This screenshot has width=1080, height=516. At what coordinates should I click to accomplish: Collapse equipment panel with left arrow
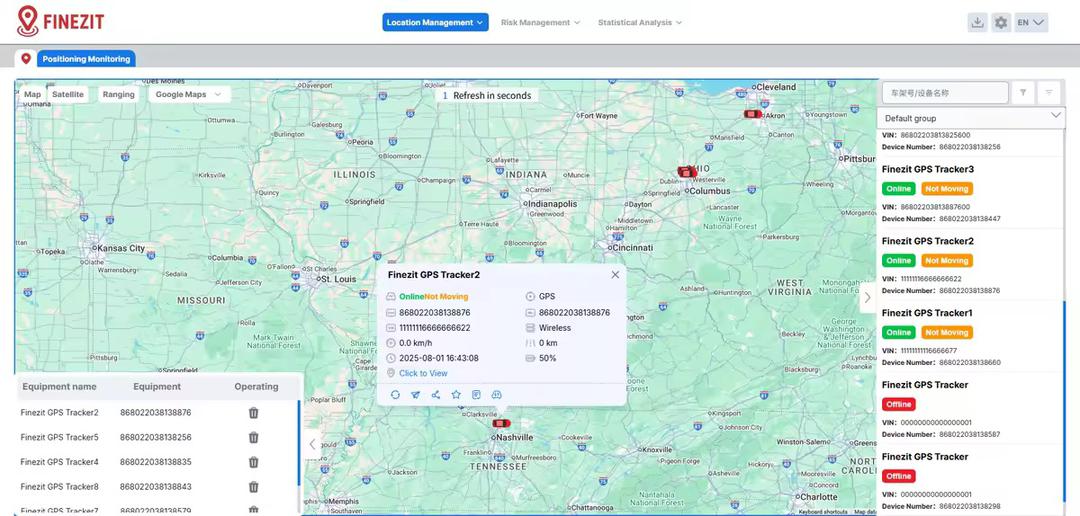[x=312, y=444]
